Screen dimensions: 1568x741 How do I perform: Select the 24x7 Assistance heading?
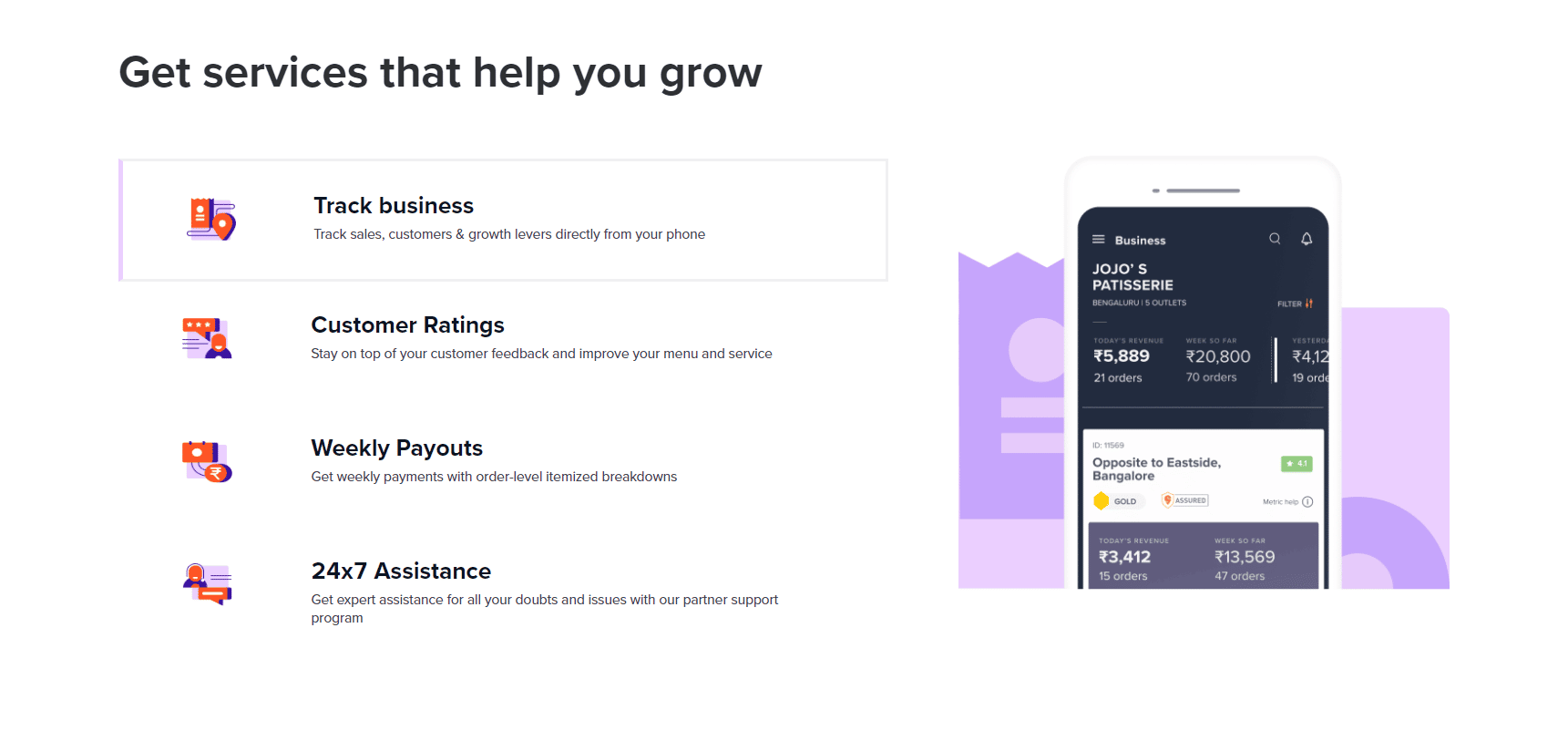tap(401, 571)
